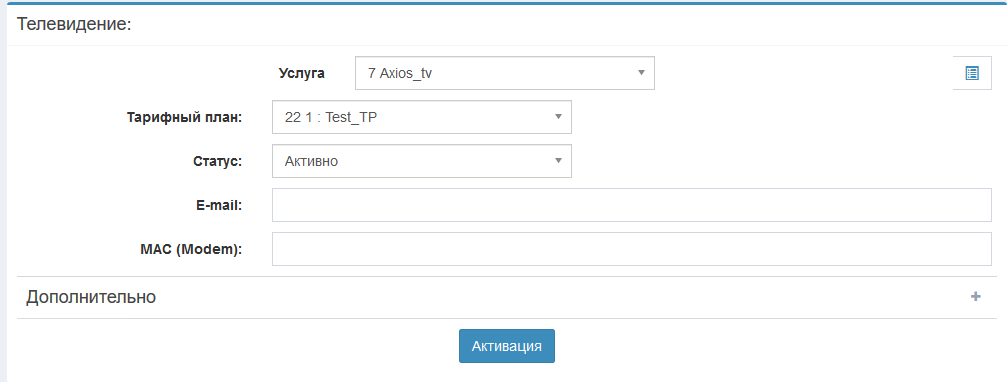Viewport: 1007px width, 382px height.
Task: Click into the MAC (Modem) field
Action: pyautogui.click(x=632, y=248)
